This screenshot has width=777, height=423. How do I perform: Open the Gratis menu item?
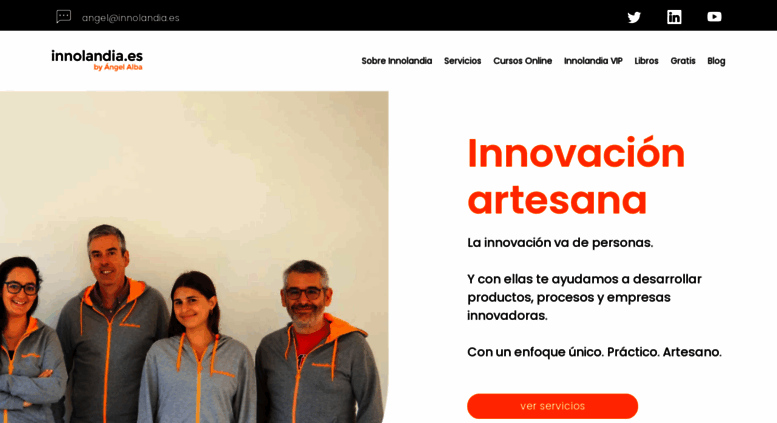(x=683, y=61)
